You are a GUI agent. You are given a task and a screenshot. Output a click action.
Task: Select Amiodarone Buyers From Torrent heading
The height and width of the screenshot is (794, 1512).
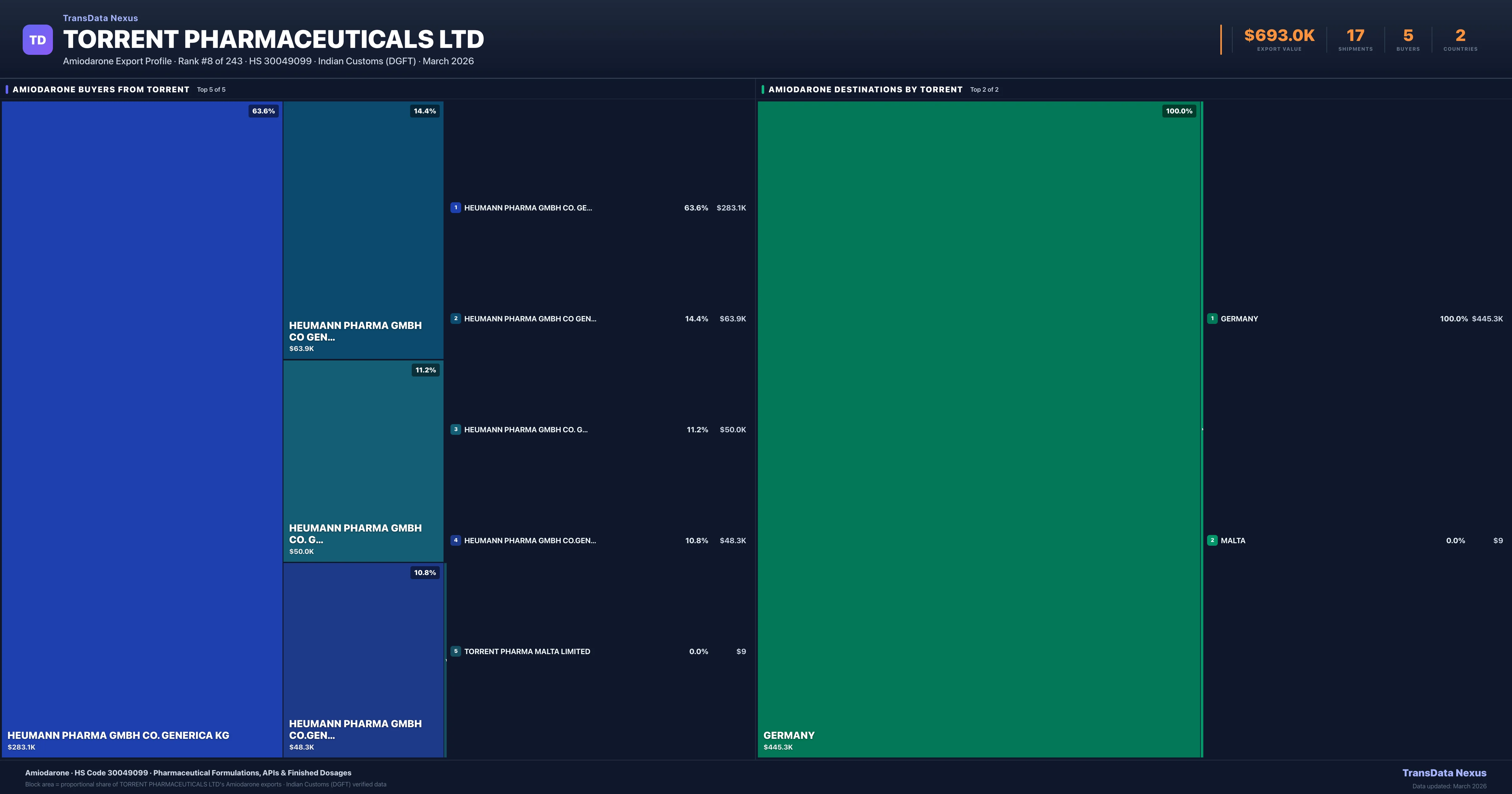coord(101,89)
